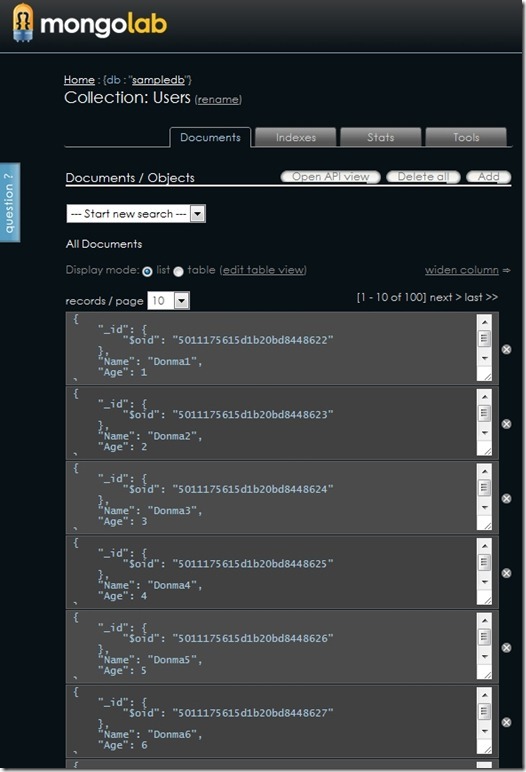
Task: Switch to the Tools tab
Action: coord(466,137)
